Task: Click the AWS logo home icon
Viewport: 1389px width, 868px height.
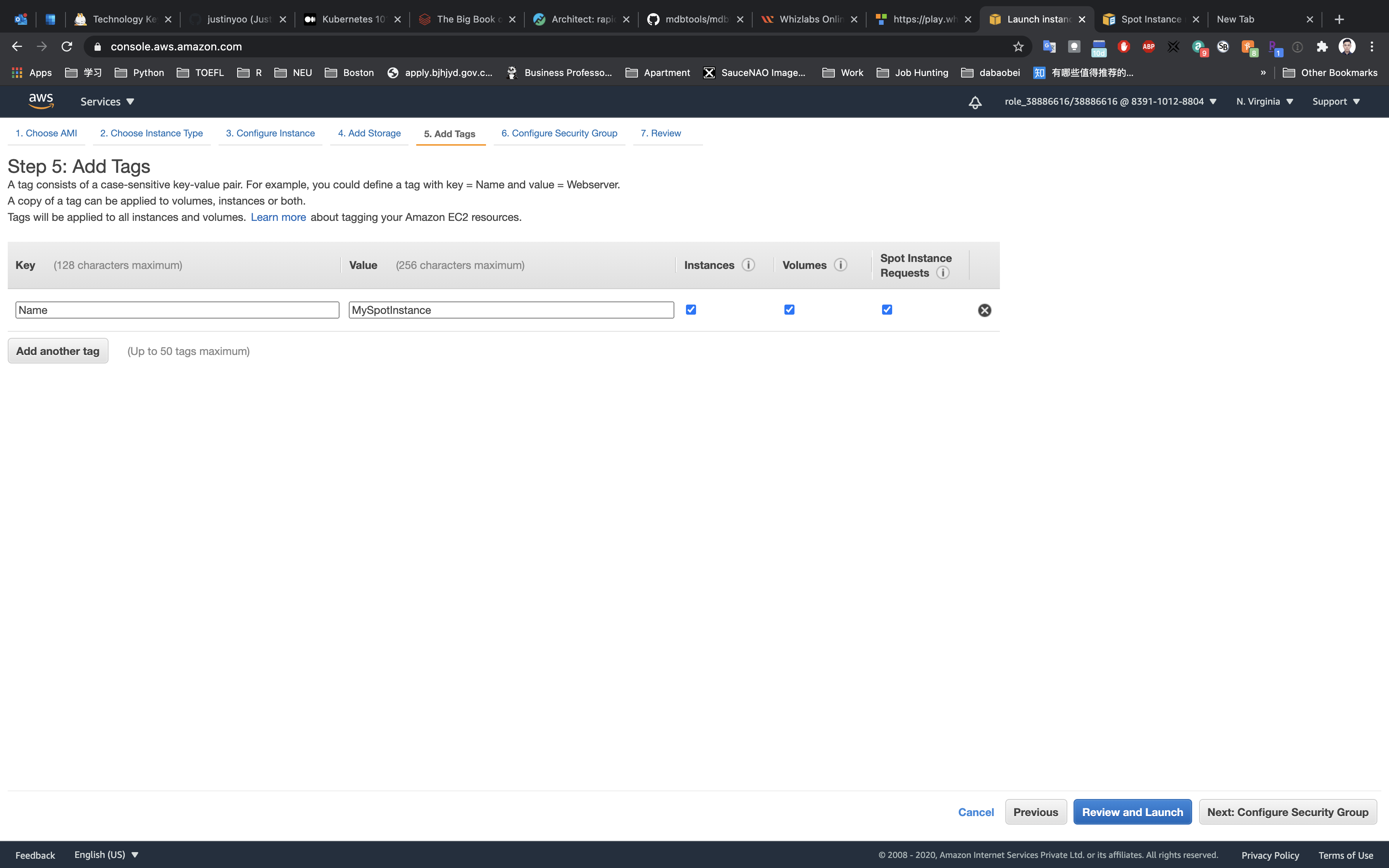Action: tap(41, 101)
